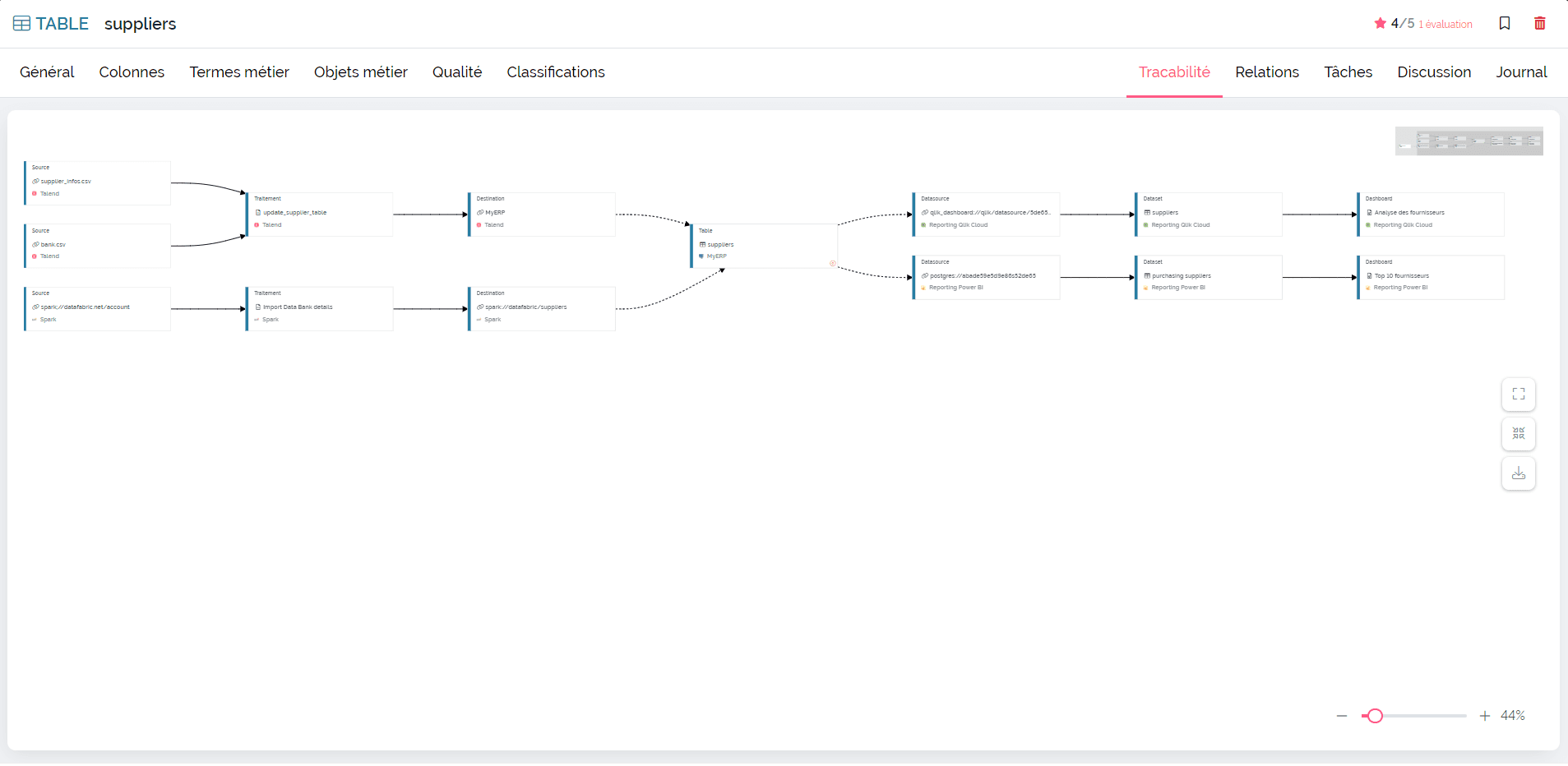Screen dimensions: 1568x766
Task: Click the fit-to-screen collapse icon
Action: (x=1519, y=433)
